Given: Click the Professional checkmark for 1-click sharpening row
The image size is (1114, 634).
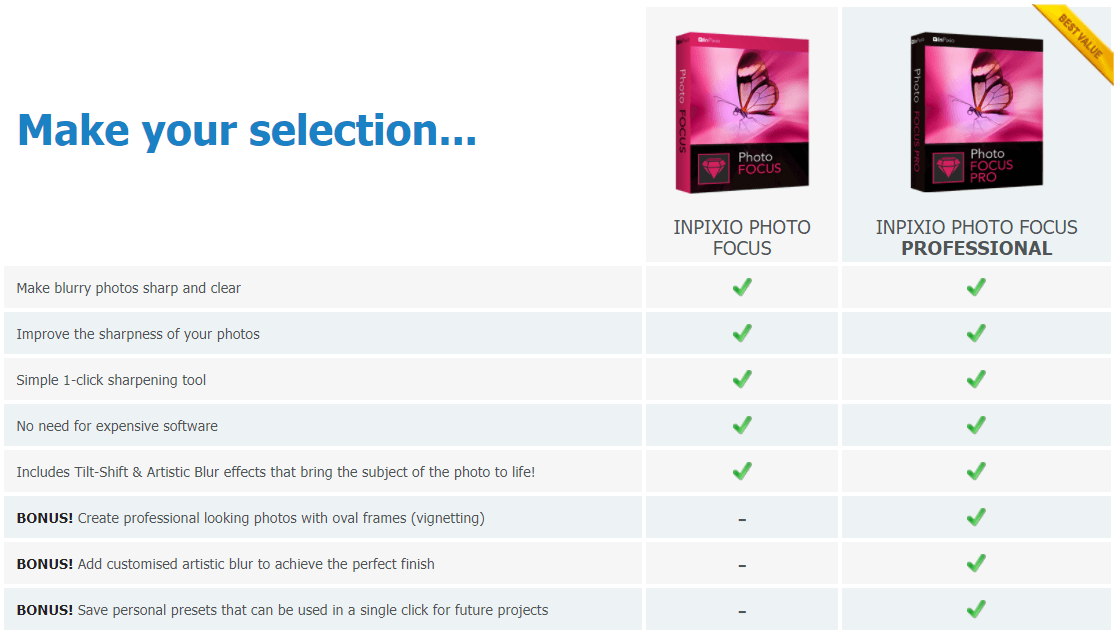Looking at the screenshot, I should [x=976, y=380].
